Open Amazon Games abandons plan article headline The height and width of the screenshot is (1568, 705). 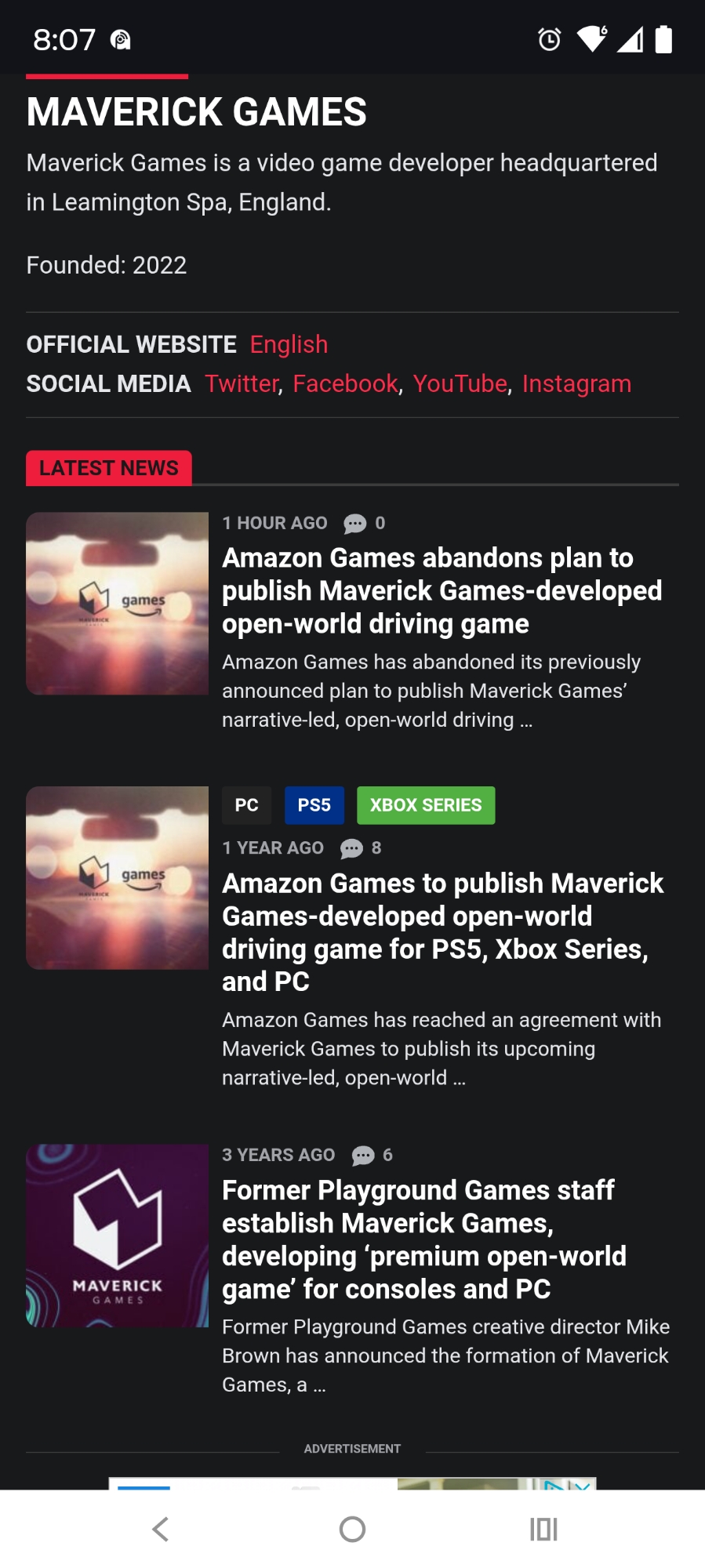point(442,591)
